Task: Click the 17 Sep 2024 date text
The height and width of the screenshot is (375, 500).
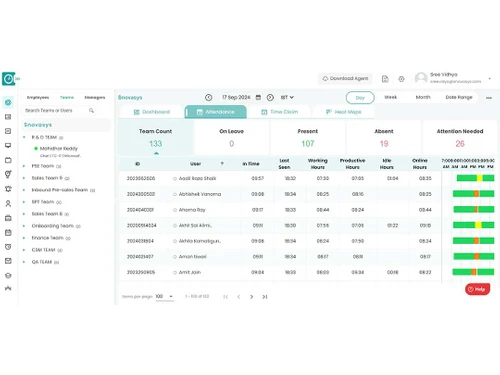Action: 236,97
